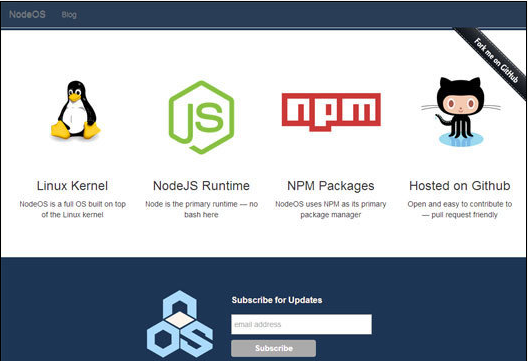Select the NPM Packages heading
The width and height of the screenshot is (528, 361).
pyautogui.click(x=331, y=186)
